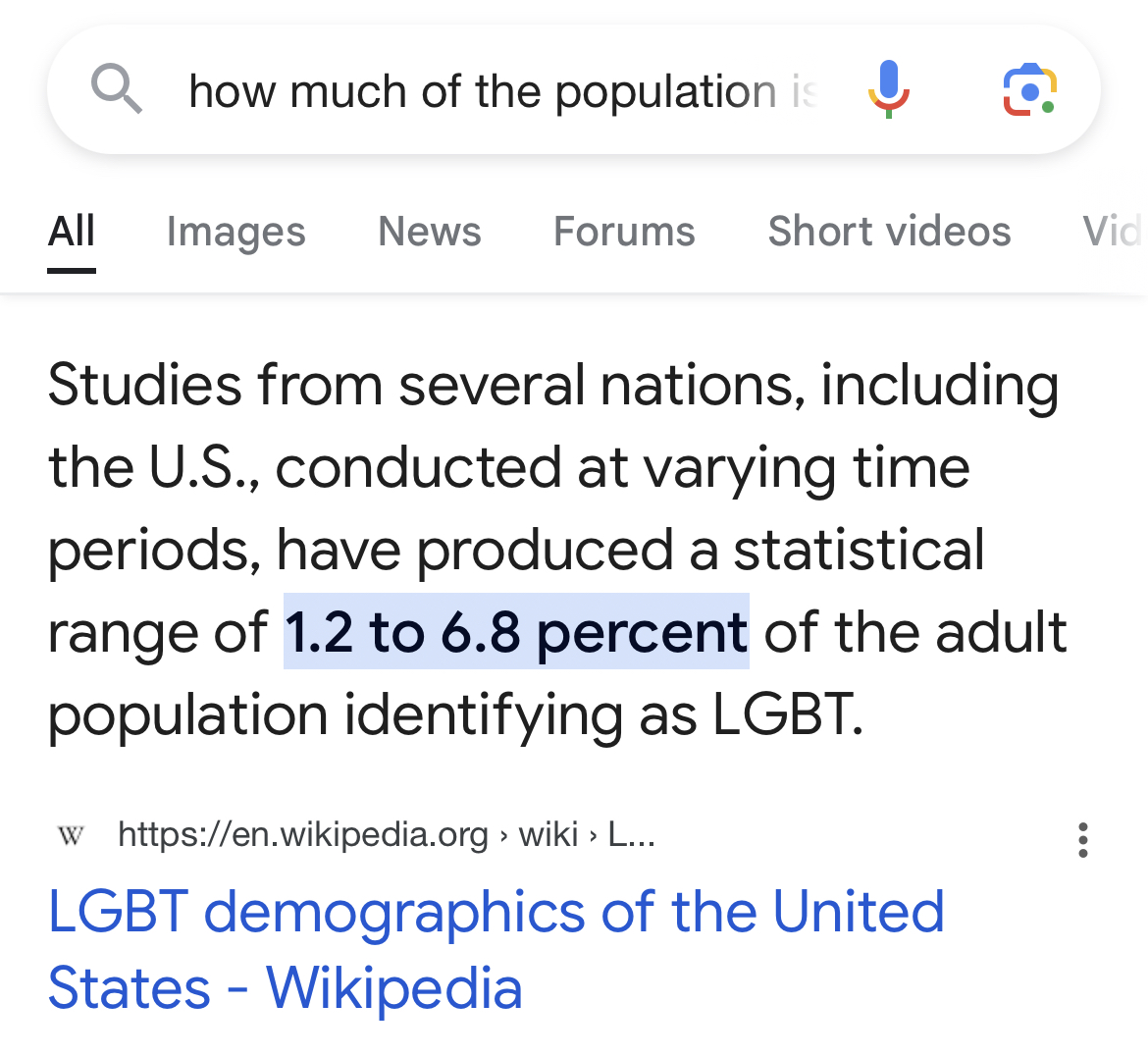Switch to the News tab

(x=430, y=232)
